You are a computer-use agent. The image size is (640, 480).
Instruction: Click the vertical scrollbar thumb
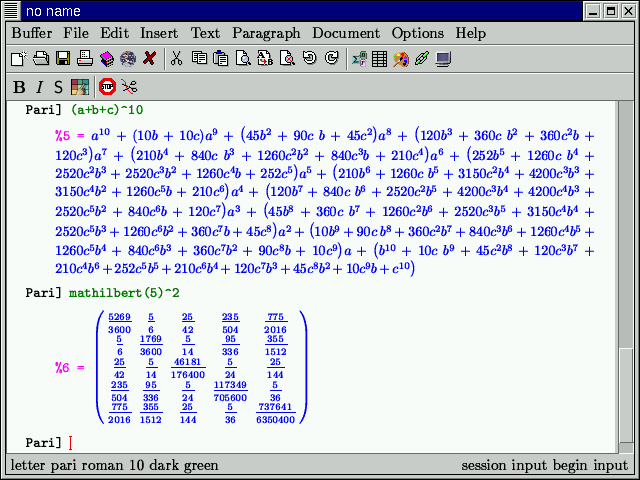(x=626, y=395)
